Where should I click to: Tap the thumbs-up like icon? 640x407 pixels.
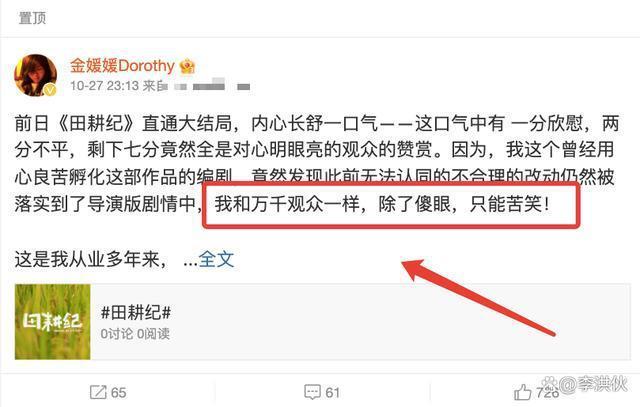coord(522,393)
